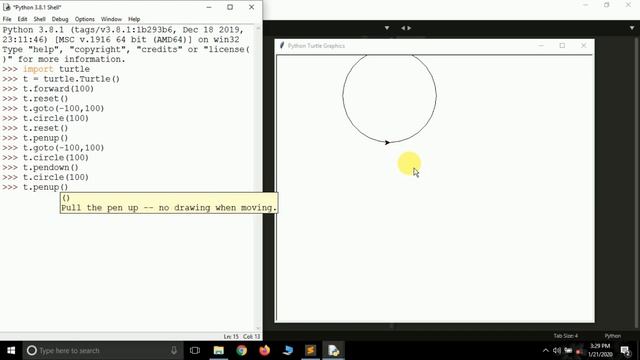640x360 pixels.
Task: Click Python syntax in Sublime status bar
Action: [613, 336]
